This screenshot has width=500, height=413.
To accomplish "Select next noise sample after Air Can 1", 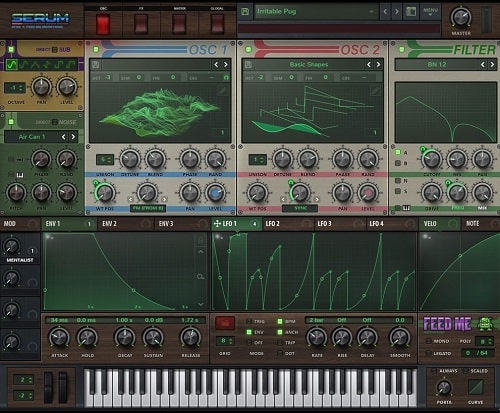I will point(73,137).
